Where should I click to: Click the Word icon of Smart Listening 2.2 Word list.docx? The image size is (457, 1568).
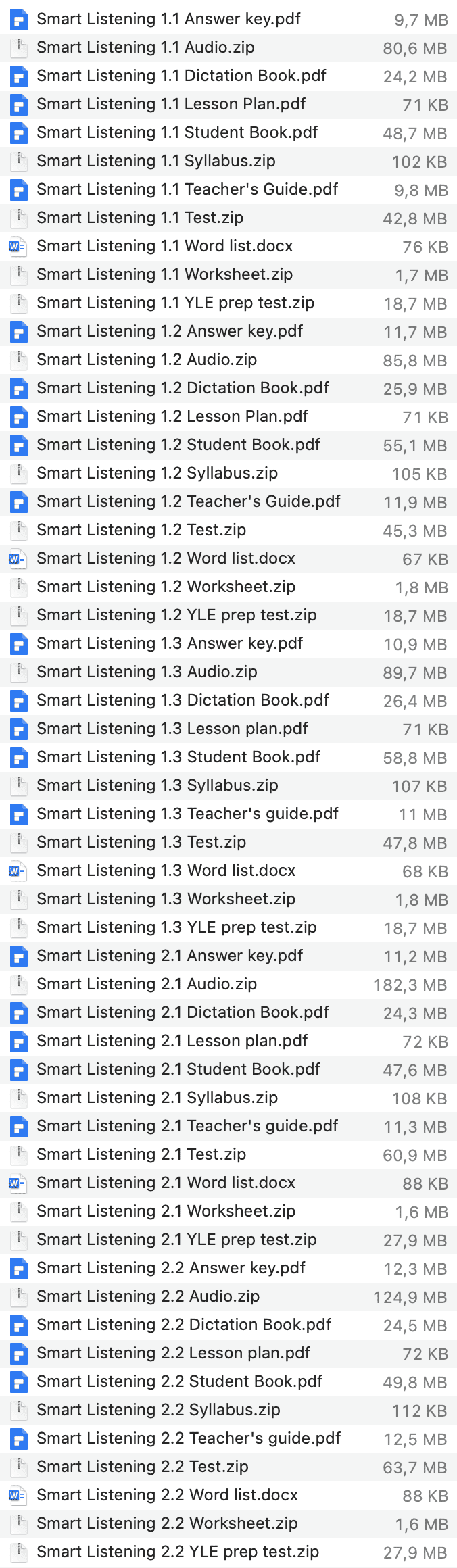click(19, 1496)
